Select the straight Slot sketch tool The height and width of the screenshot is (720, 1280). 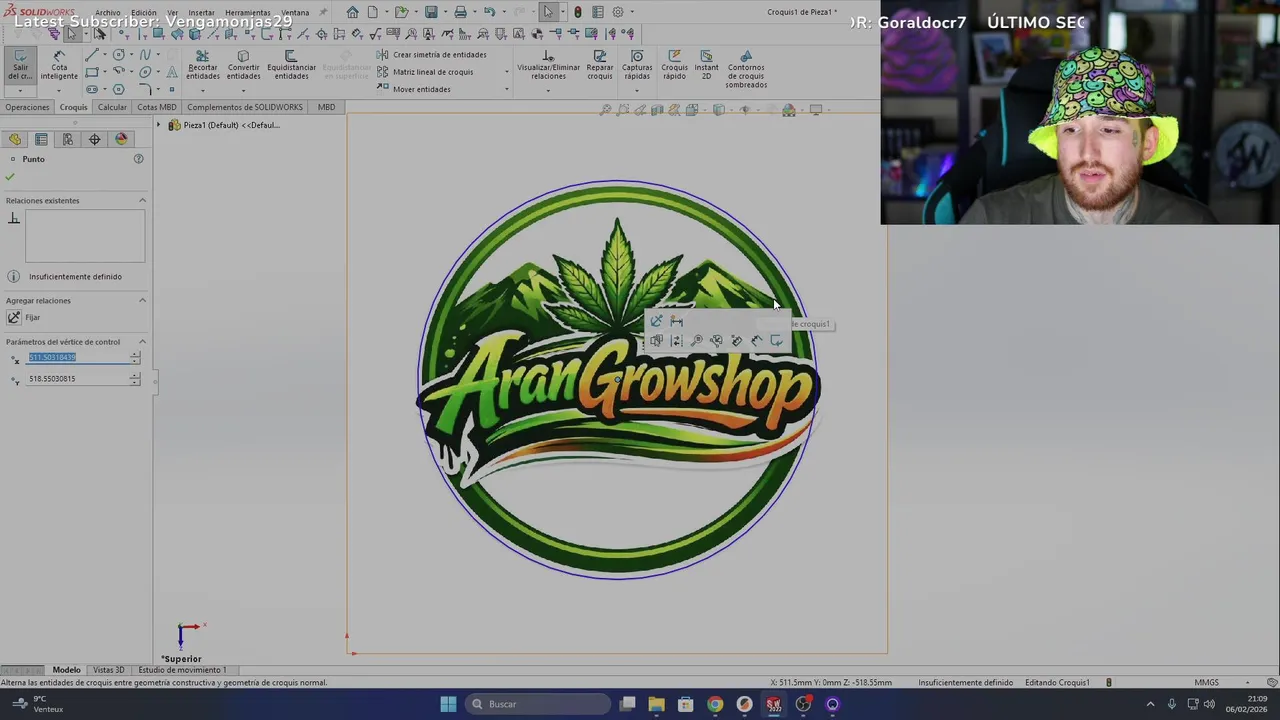click(x=92, y=89)
